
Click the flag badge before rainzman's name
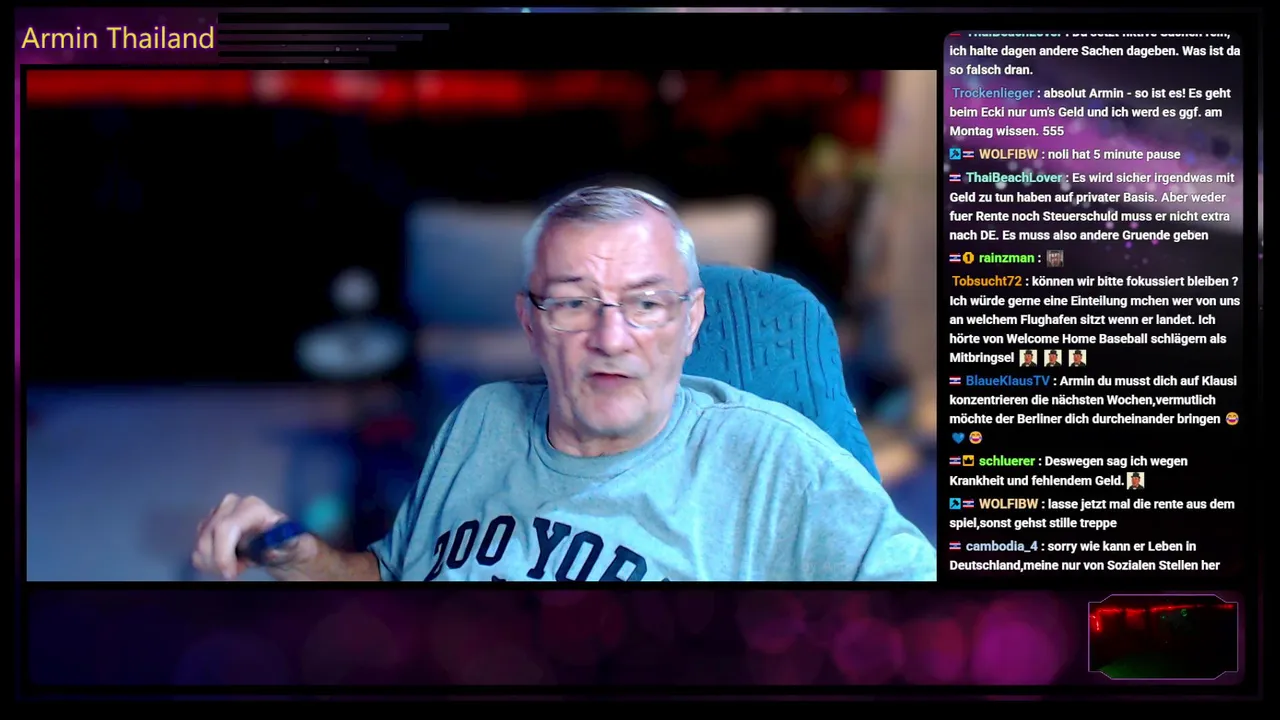tap(955, 258)
